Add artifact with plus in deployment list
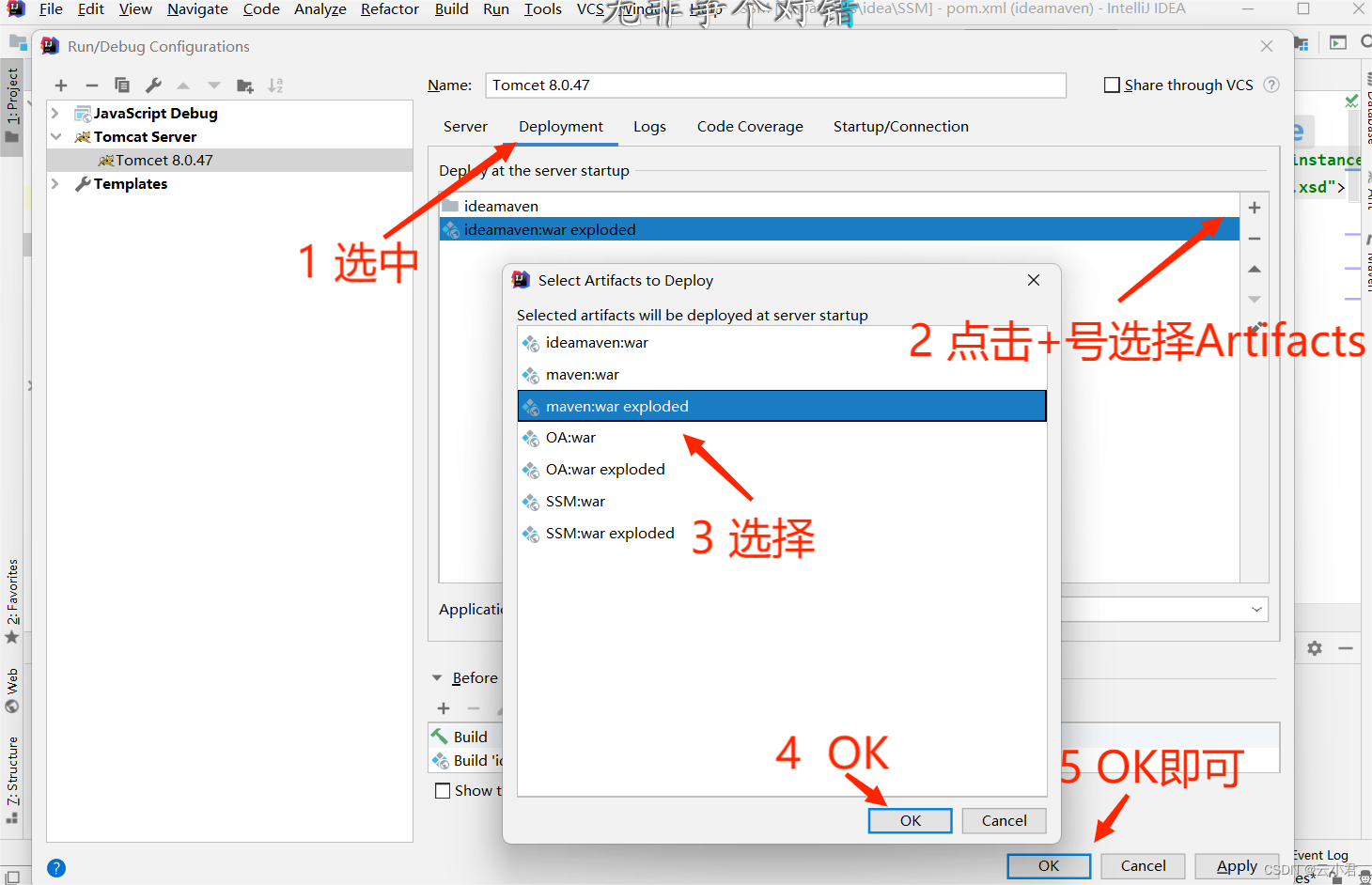 pos(1255,208)
